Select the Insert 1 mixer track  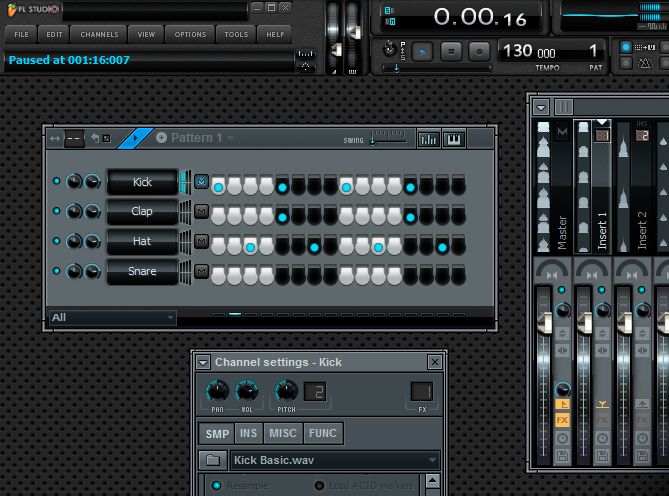click(602, 230)
